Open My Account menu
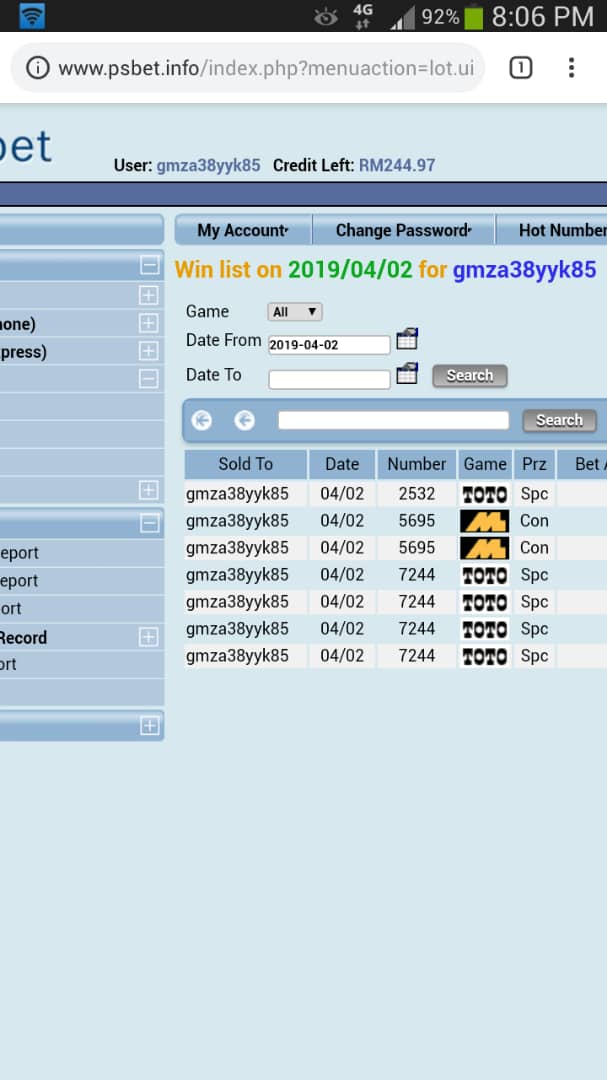 click(243, 230)
